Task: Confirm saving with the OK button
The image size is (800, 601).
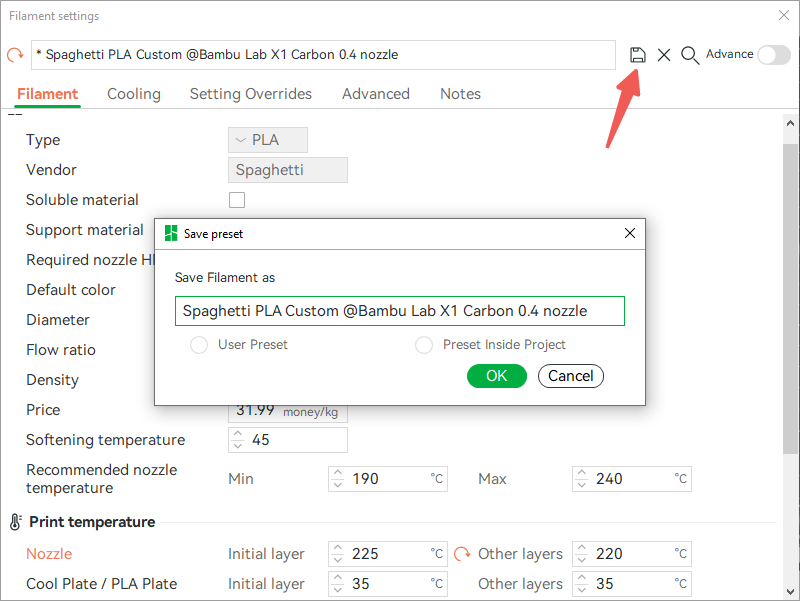Action: (496, 376)
